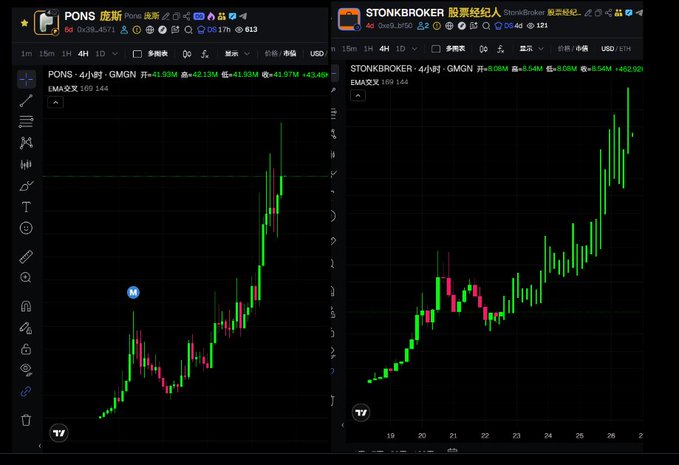Copy STONKBROKER address 0xe9..bf50
The height and width of the screenshot is (465, 679).
[395, 26]
